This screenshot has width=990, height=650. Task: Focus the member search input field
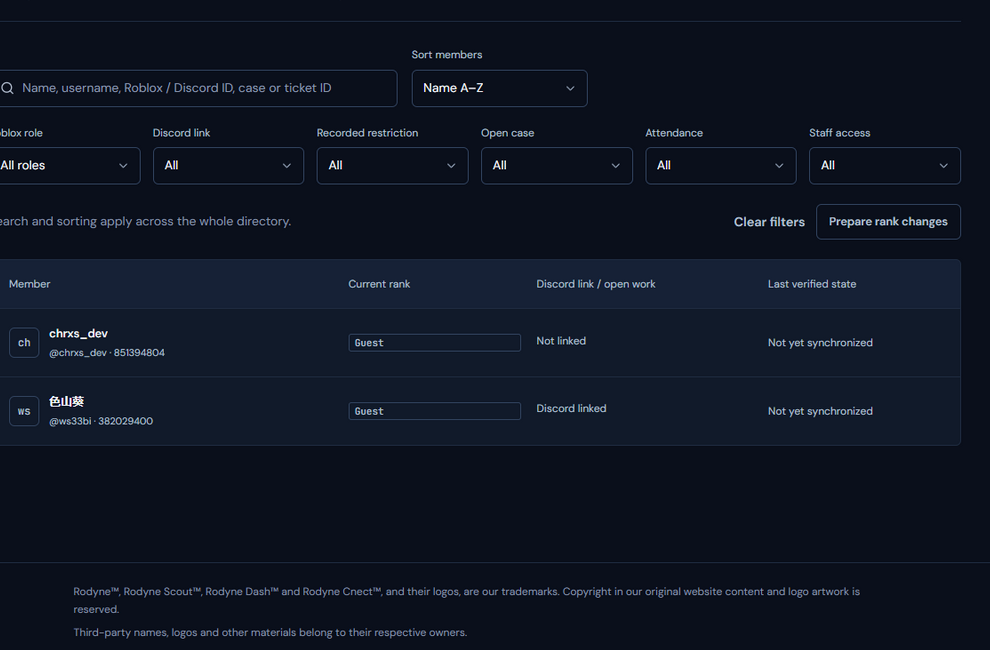point(196,88)
